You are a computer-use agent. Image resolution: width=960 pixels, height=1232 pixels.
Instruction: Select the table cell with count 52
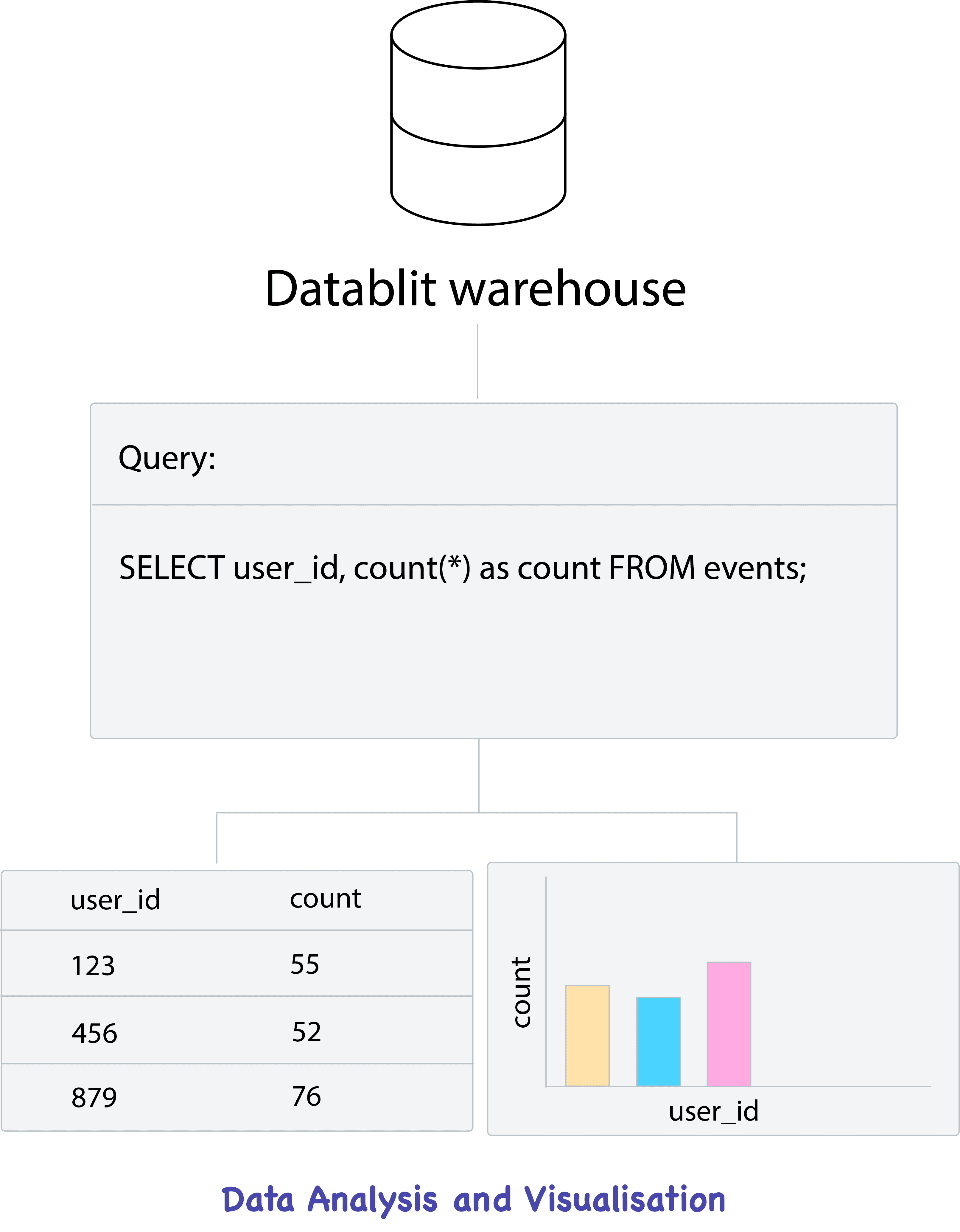(306, 1032)
